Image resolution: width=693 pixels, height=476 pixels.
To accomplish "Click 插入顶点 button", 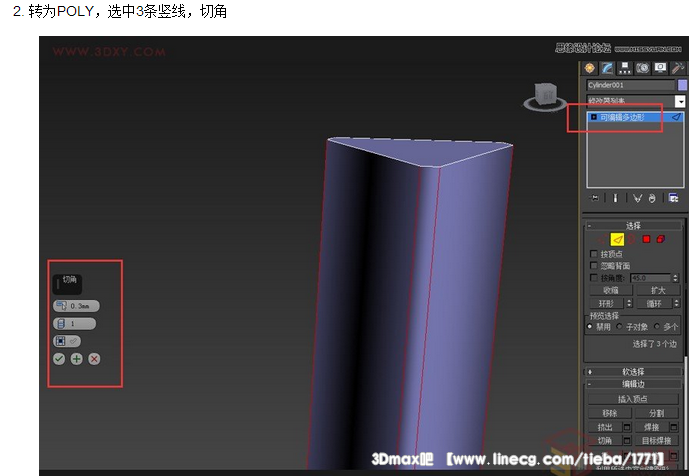I will 633,399.
